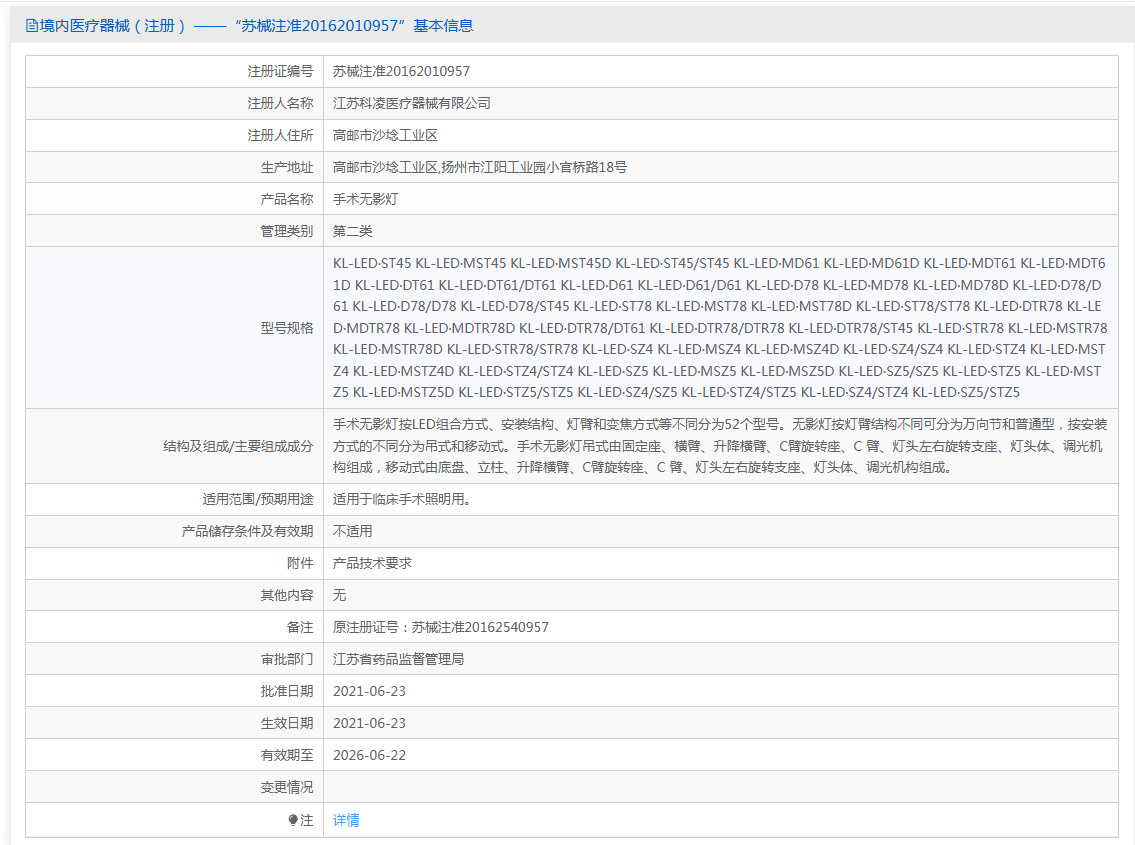Click the 注册证编号 label

click(280, 72)
